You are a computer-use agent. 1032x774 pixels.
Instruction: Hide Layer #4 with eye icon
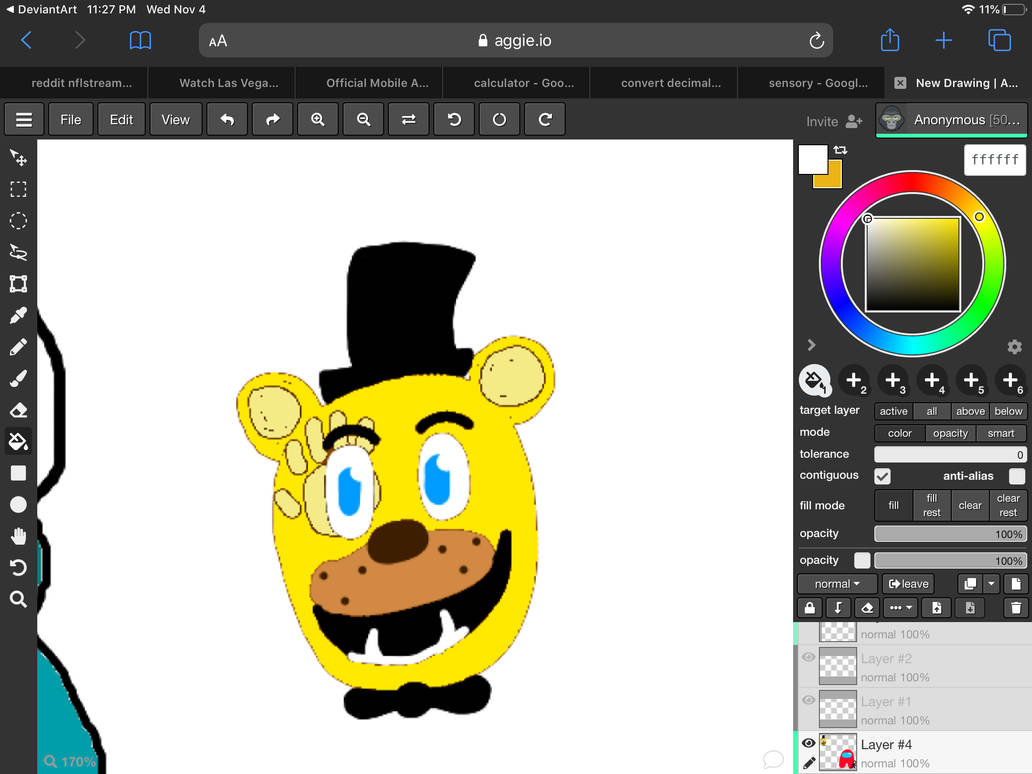809,743
